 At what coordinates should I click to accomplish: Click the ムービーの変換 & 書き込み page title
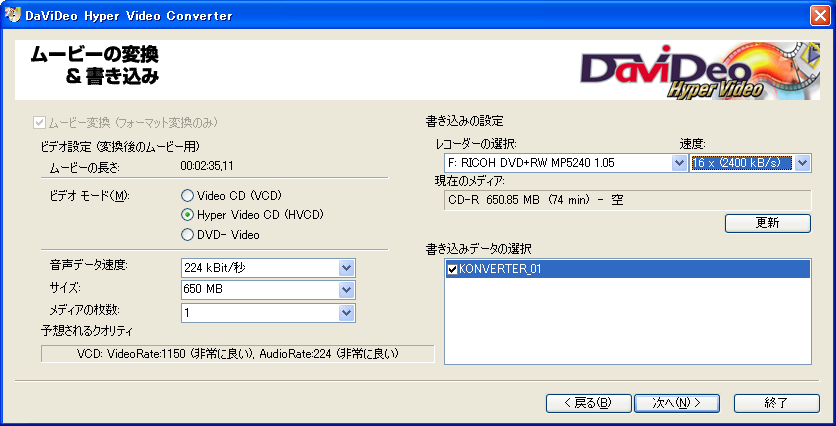tap(94, 66)
